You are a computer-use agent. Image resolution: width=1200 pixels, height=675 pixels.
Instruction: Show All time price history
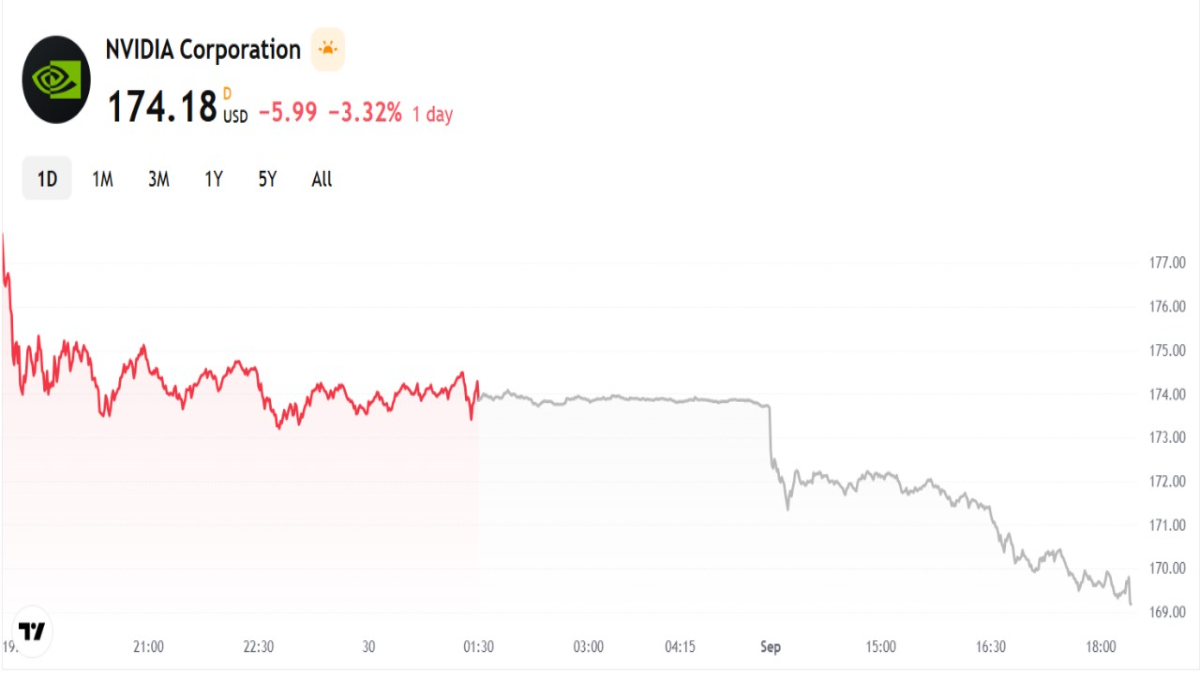tap(321, 180)
